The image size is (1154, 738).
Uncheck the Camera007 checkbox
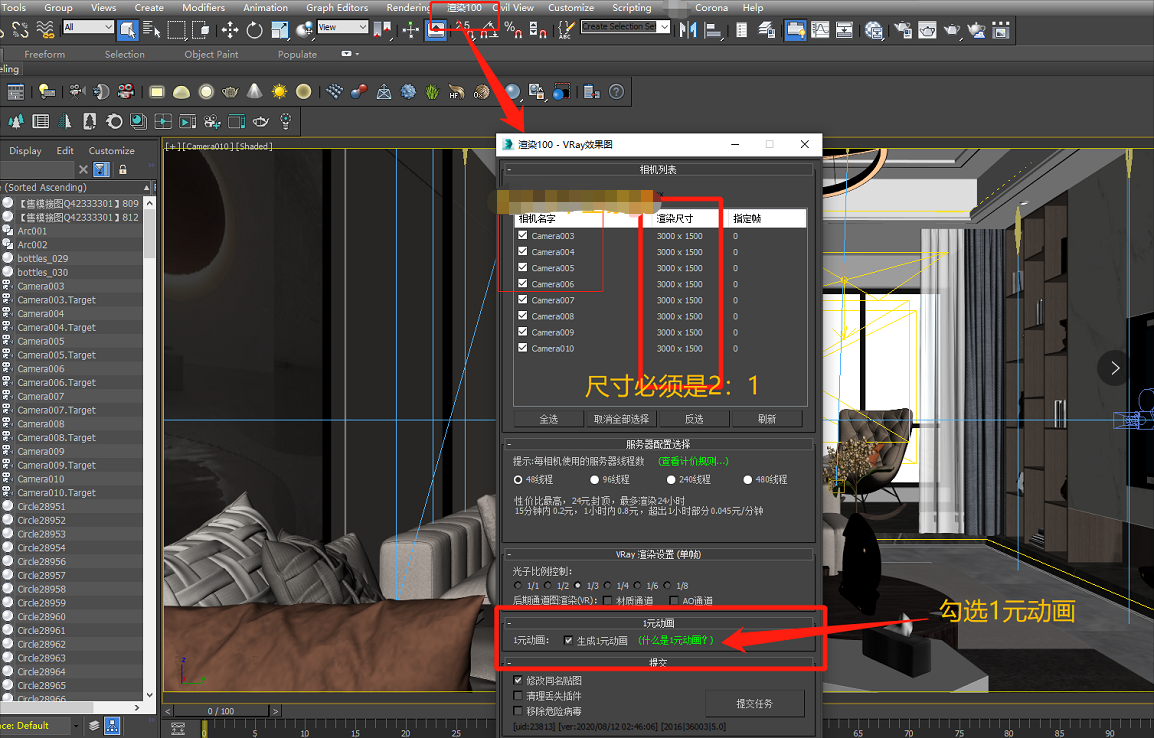tap(523, 299)
